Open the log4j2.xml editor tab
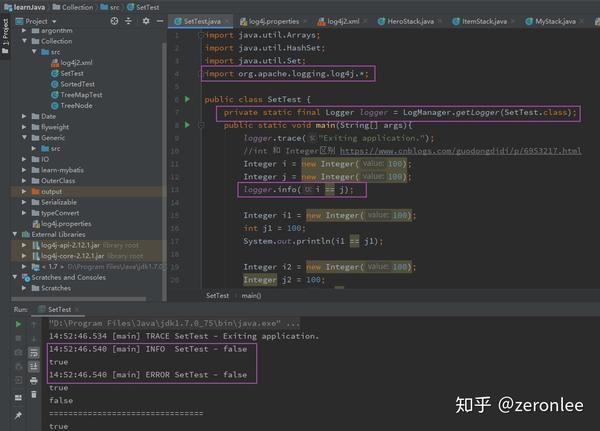The height and width of the screenshot is (431, 600). click(342, 21)
